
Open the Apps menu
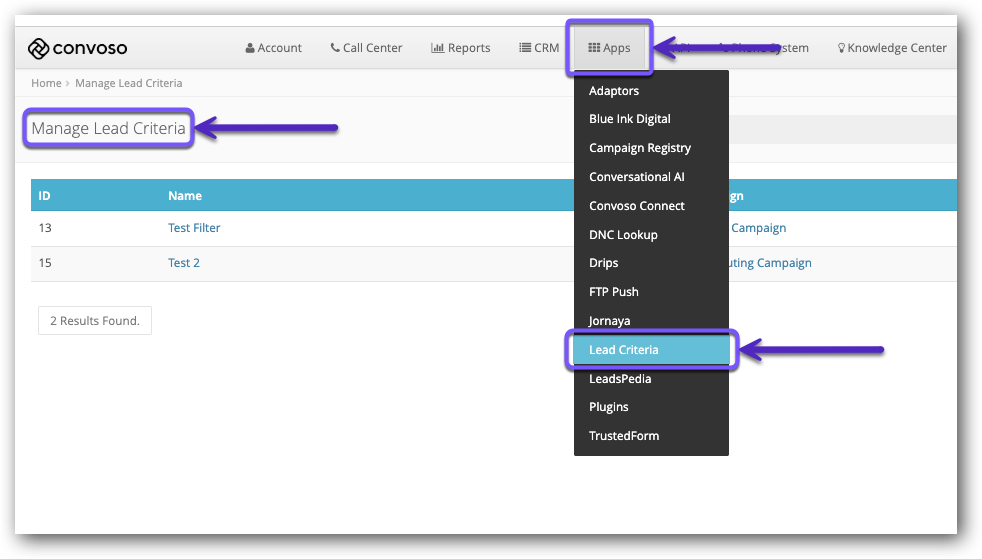[609, 48]
